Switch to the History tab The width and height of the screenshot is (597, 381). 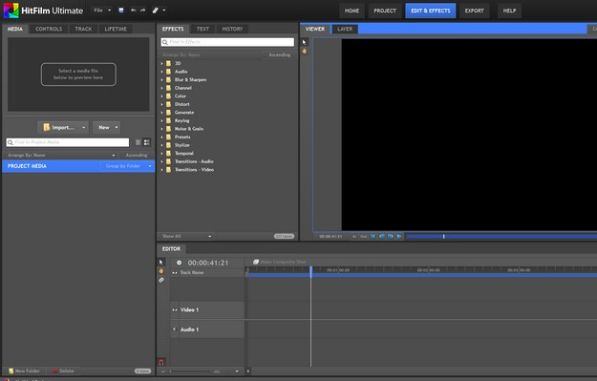pos(232,29)
